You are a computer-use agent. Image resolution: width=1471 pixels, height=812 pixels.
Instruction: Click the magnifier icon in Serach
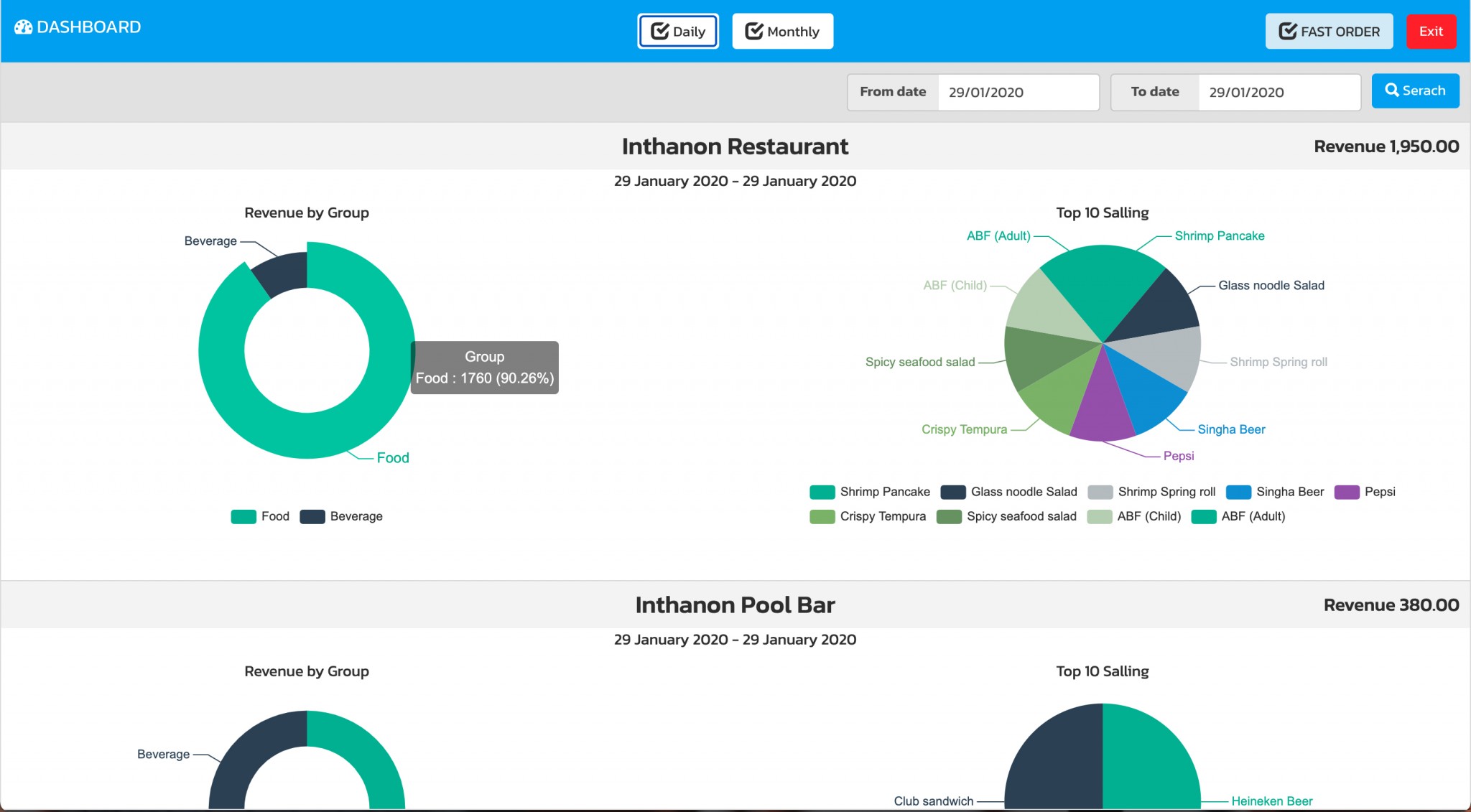click(x=1392, y=90)
